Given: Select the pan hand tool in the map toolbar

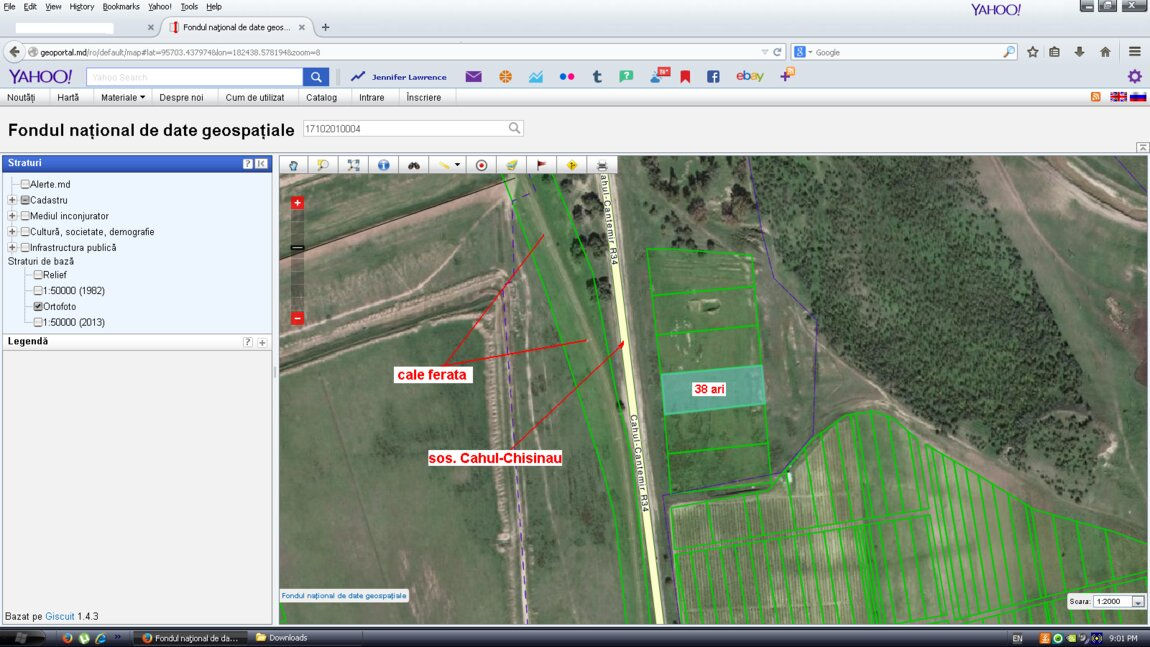Looking at the screenshot, I should coord(293,165).
